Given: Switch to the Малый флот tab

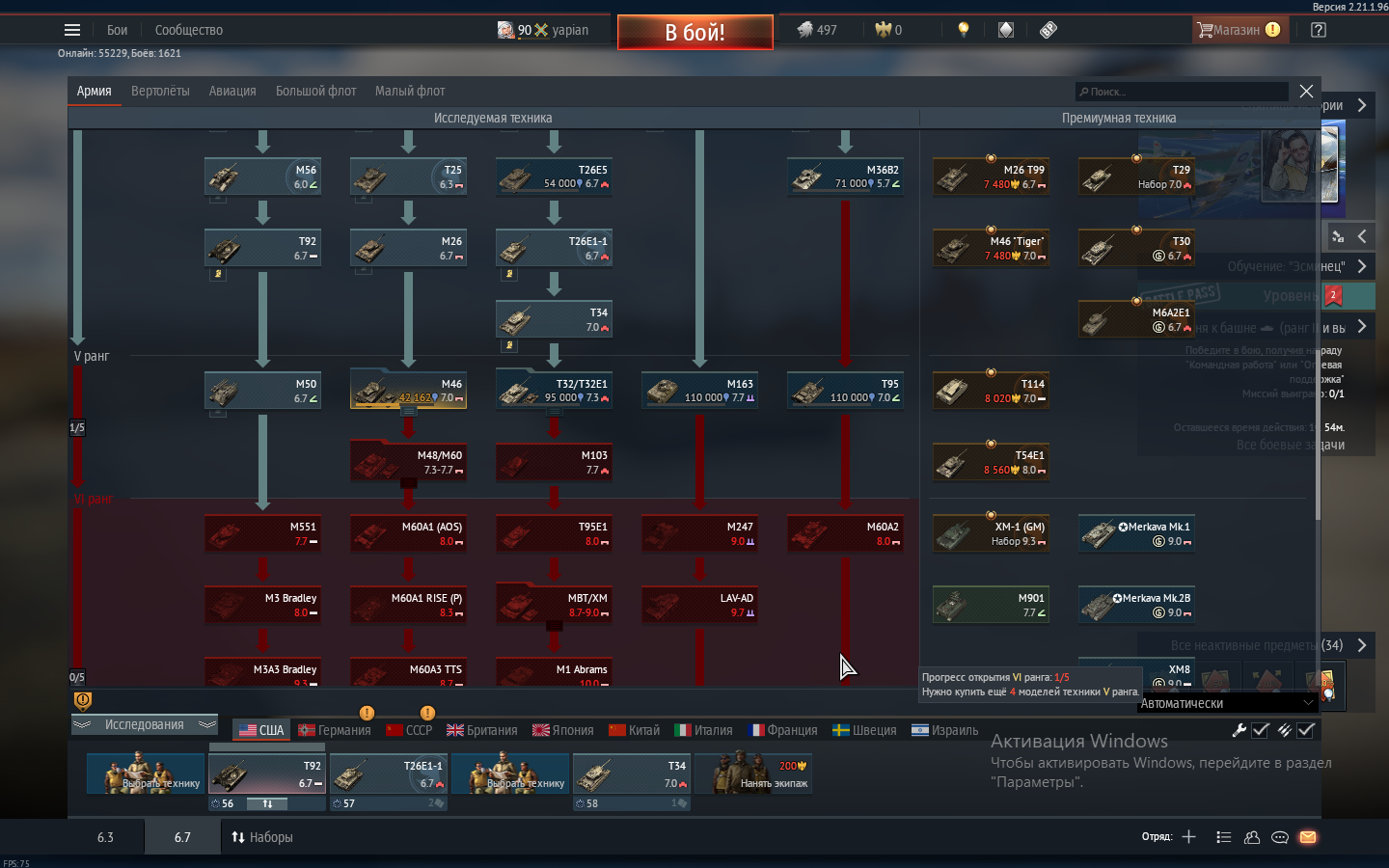Looking at the screenshot, I should click(410, 91).
